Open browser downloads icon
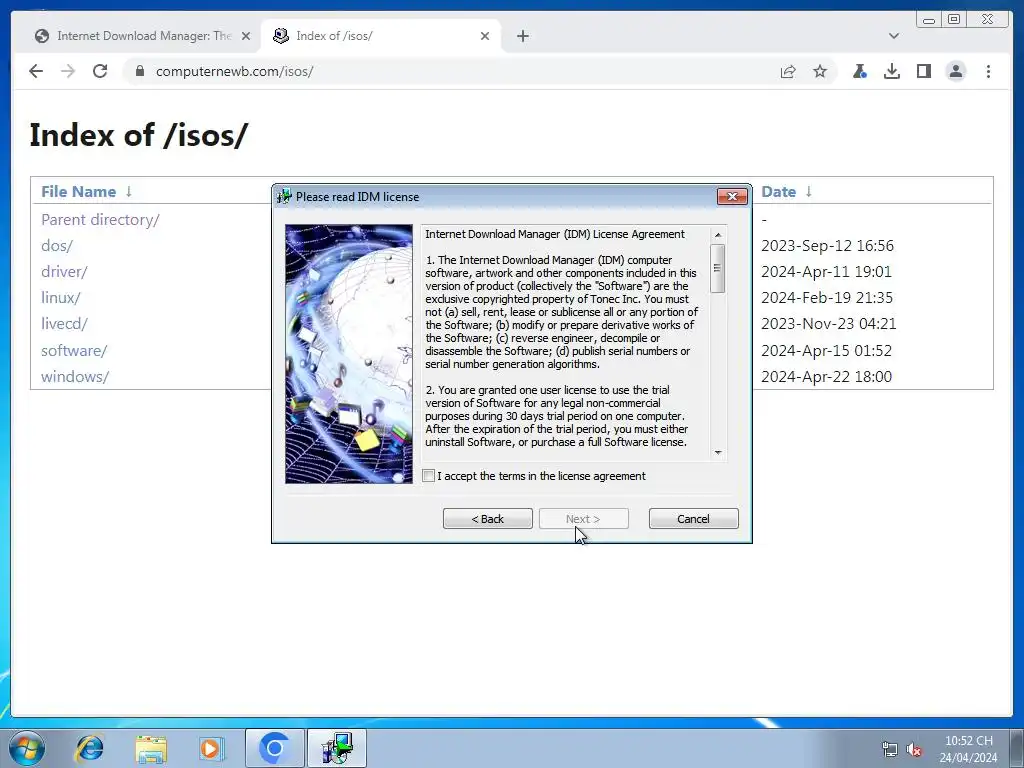The image size is (1024, 768). click(891, 71)
